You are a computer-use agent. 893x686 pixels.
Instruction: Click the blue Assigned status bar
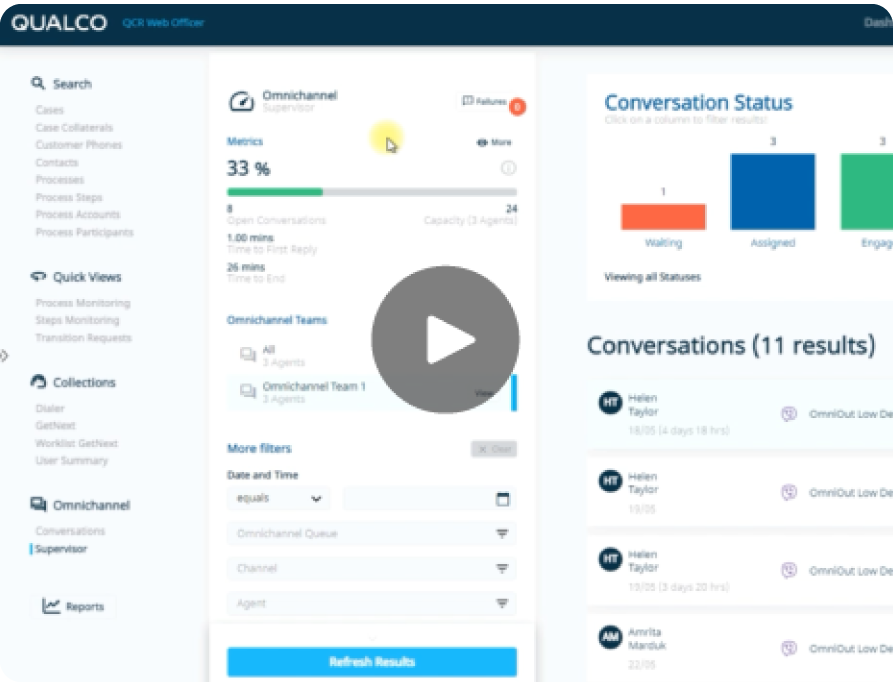pyautogui.click(x=772, y=192)
